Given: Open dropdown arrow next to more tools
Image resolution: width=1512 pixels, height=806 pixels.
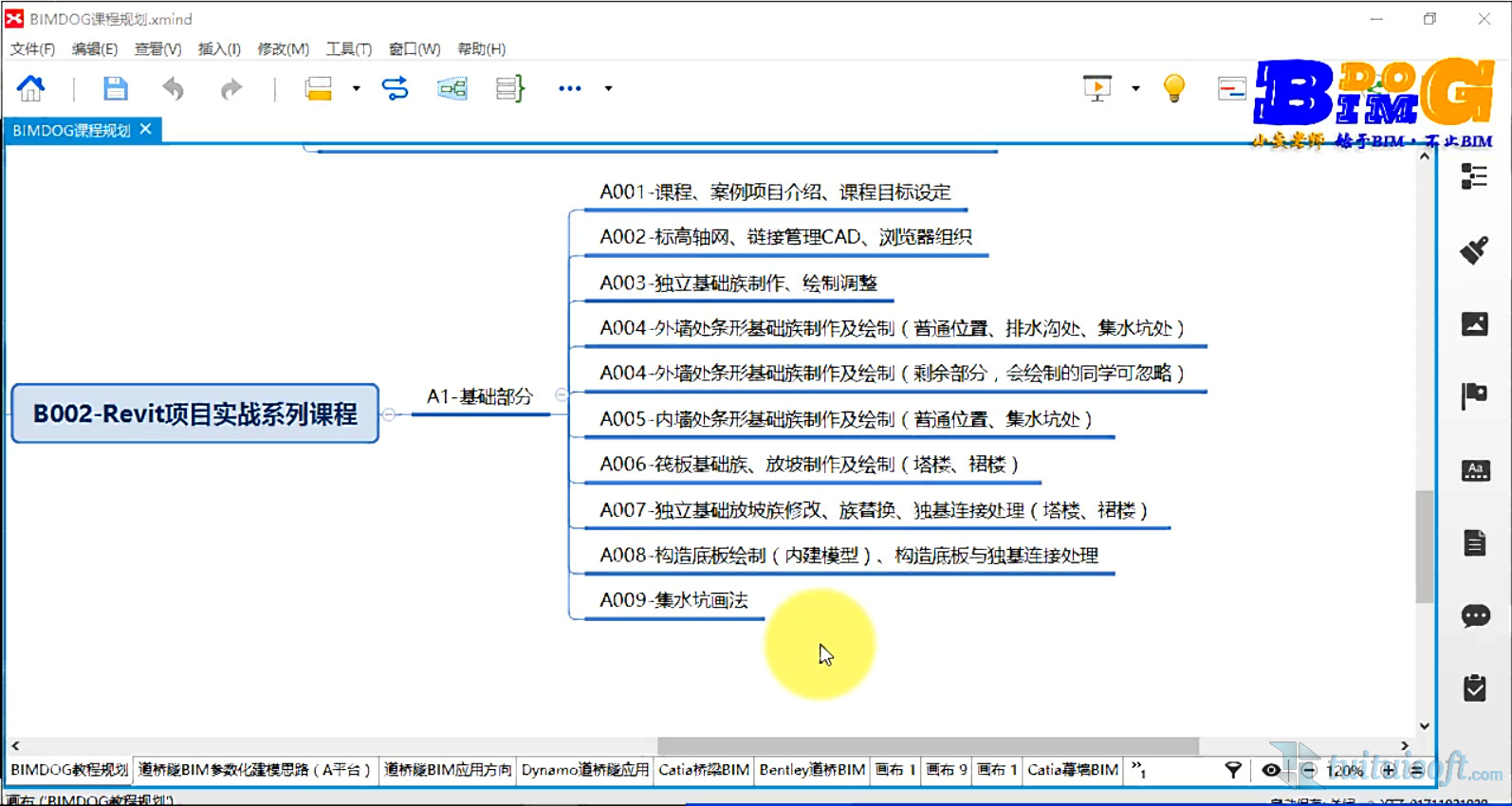Looking at the screenshot, I should coord(608,88).
